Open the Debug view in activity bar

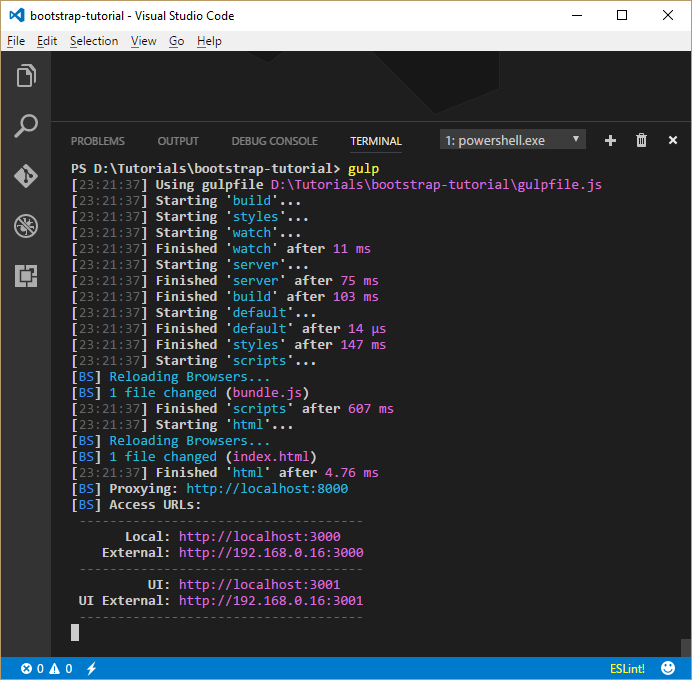point(26,225)
